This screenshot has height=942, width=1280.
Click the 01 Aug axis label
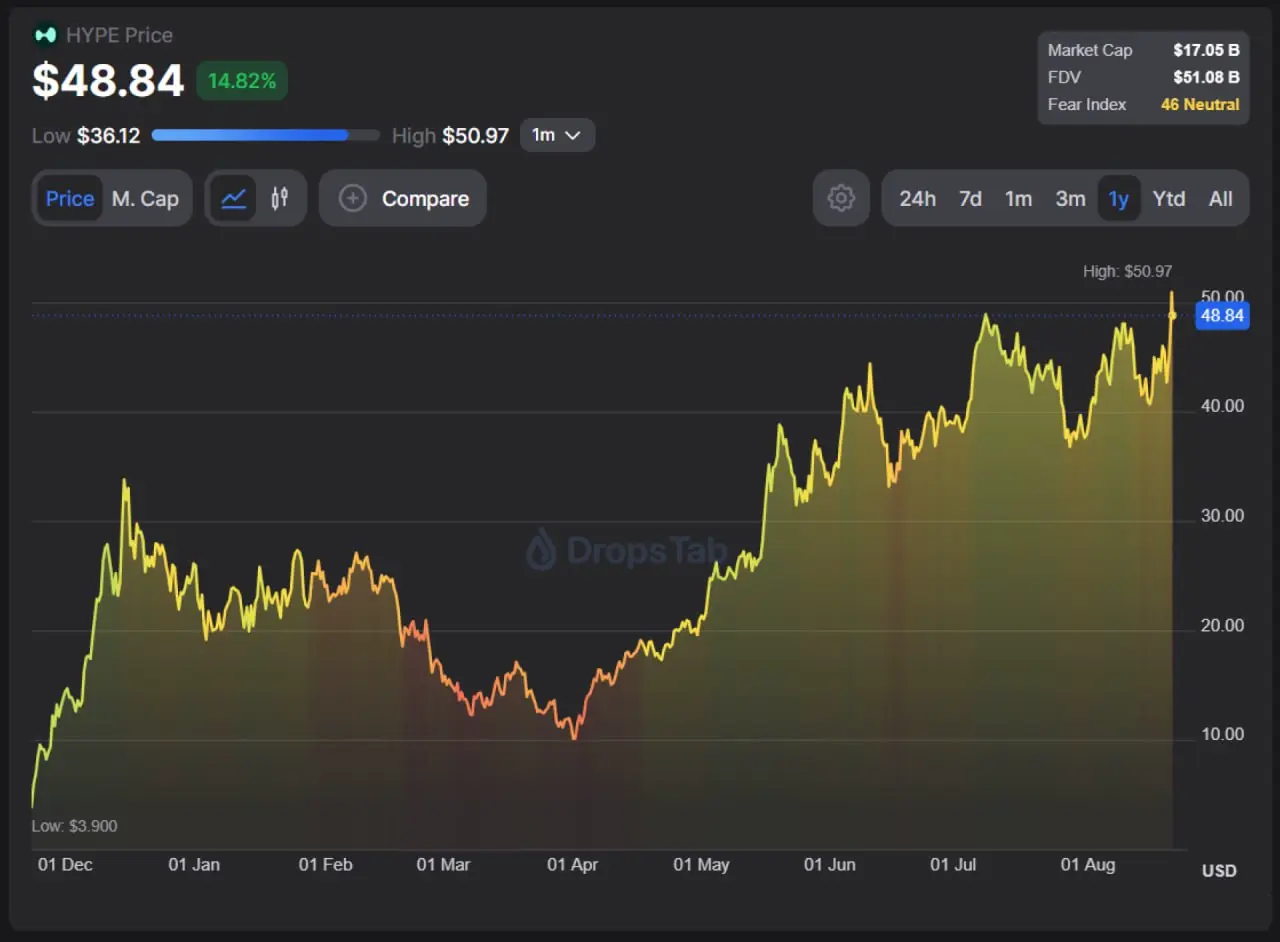(1088, 865)
